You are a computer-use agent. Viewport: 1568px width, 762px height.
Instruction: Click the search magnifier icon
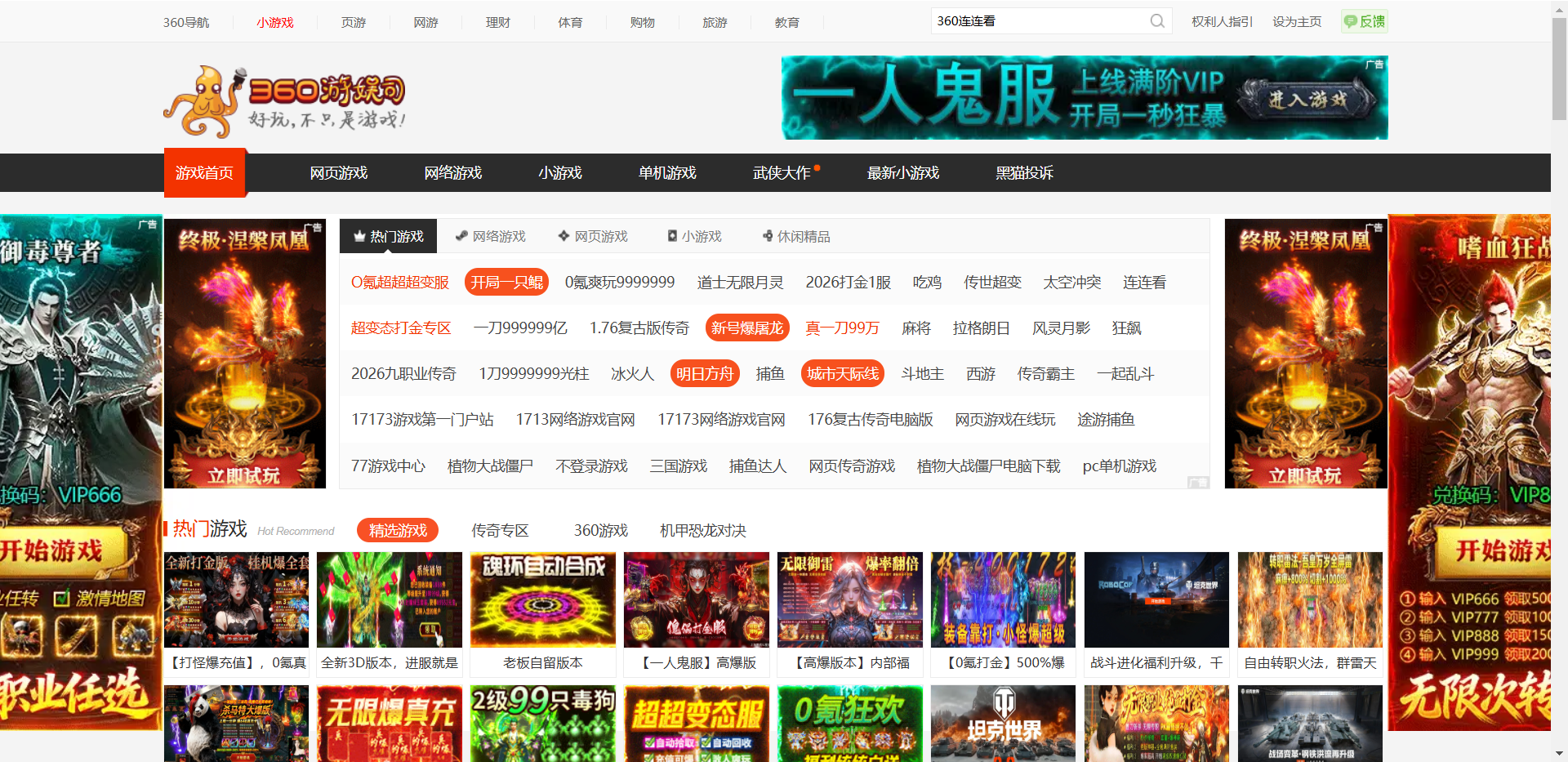click(1156, 21)
